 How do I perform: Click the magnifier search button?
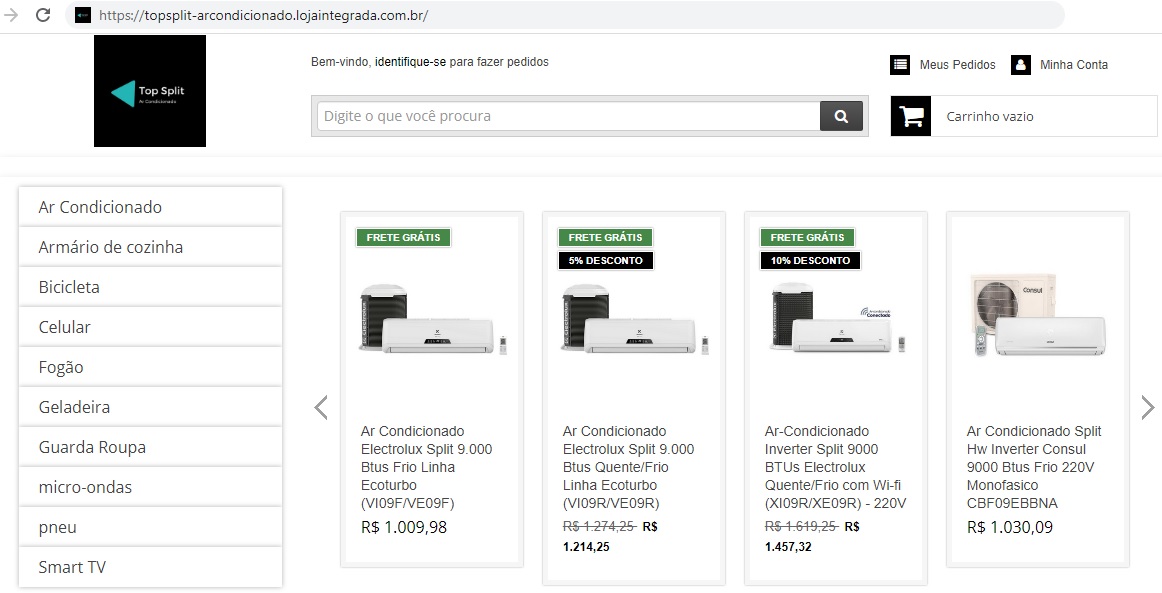(x=841, y=116)
